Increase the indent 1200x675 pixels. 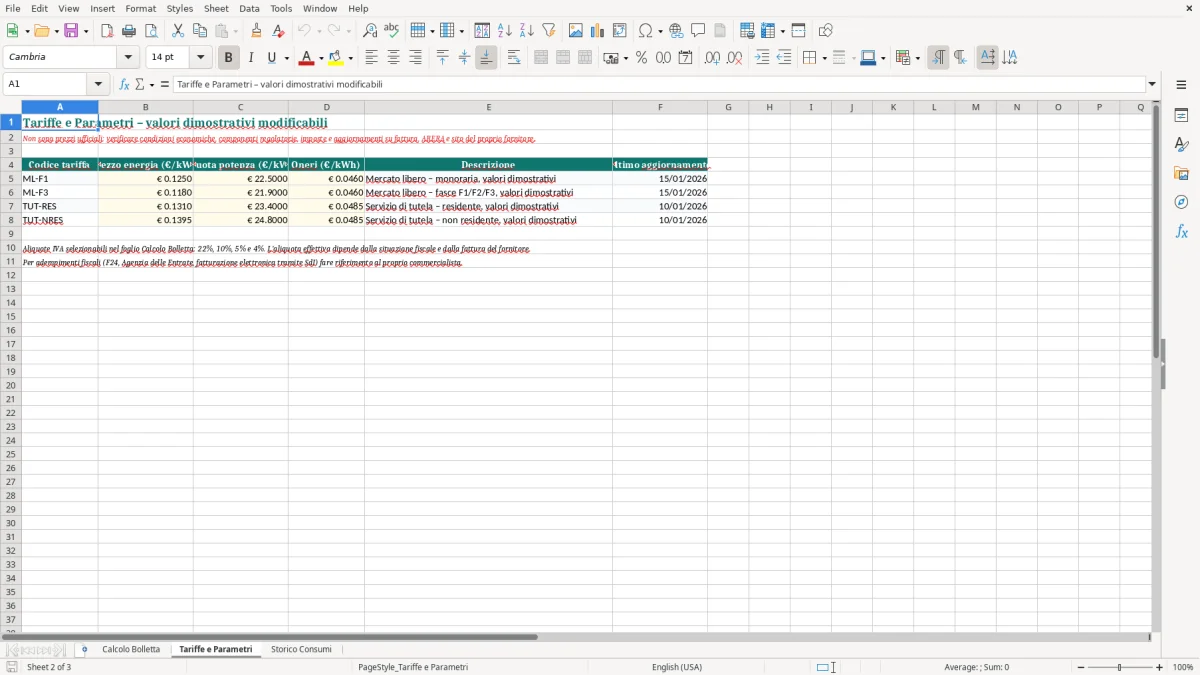click(762, 58)
